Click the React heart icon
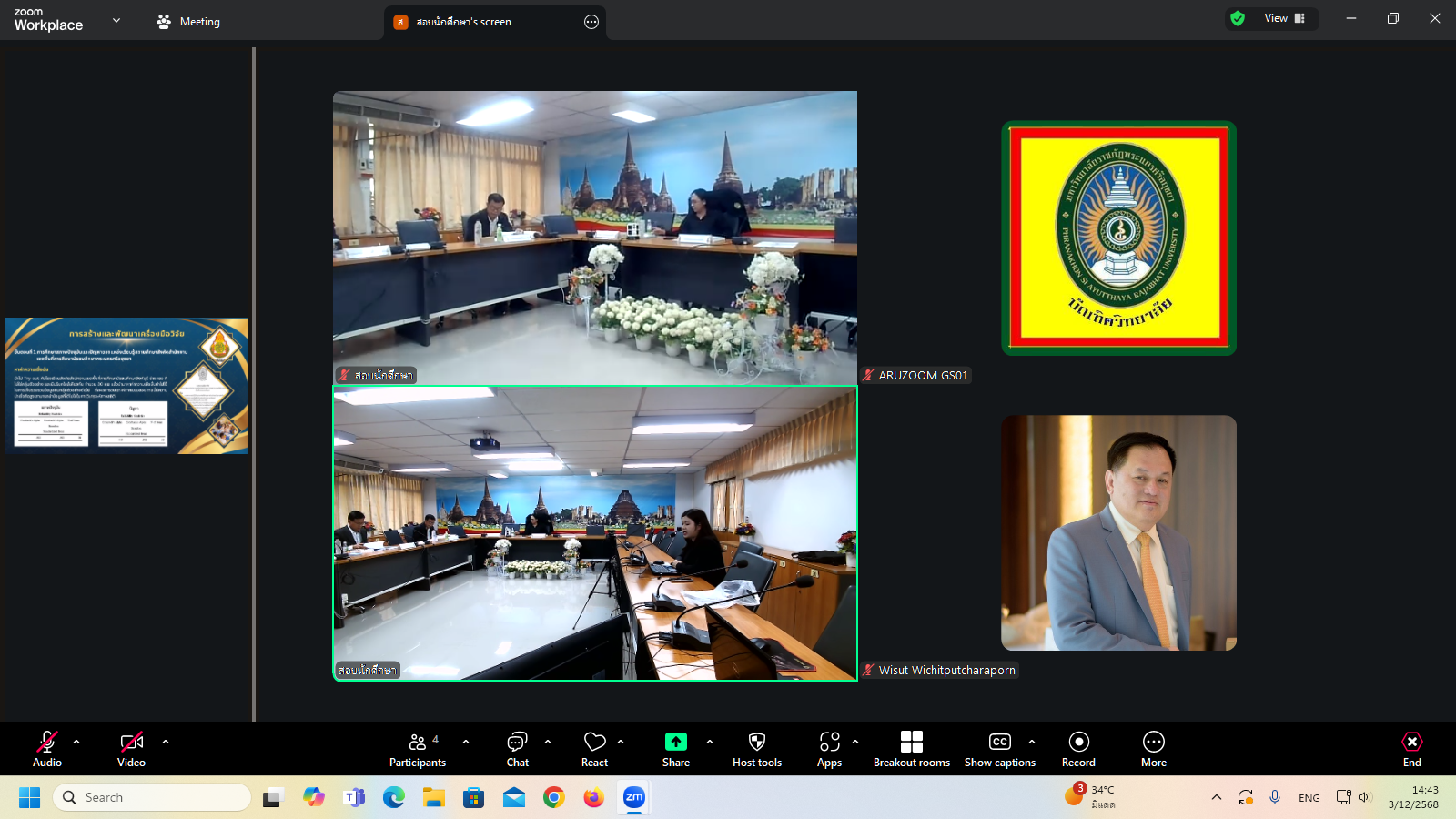 [594, 749]
